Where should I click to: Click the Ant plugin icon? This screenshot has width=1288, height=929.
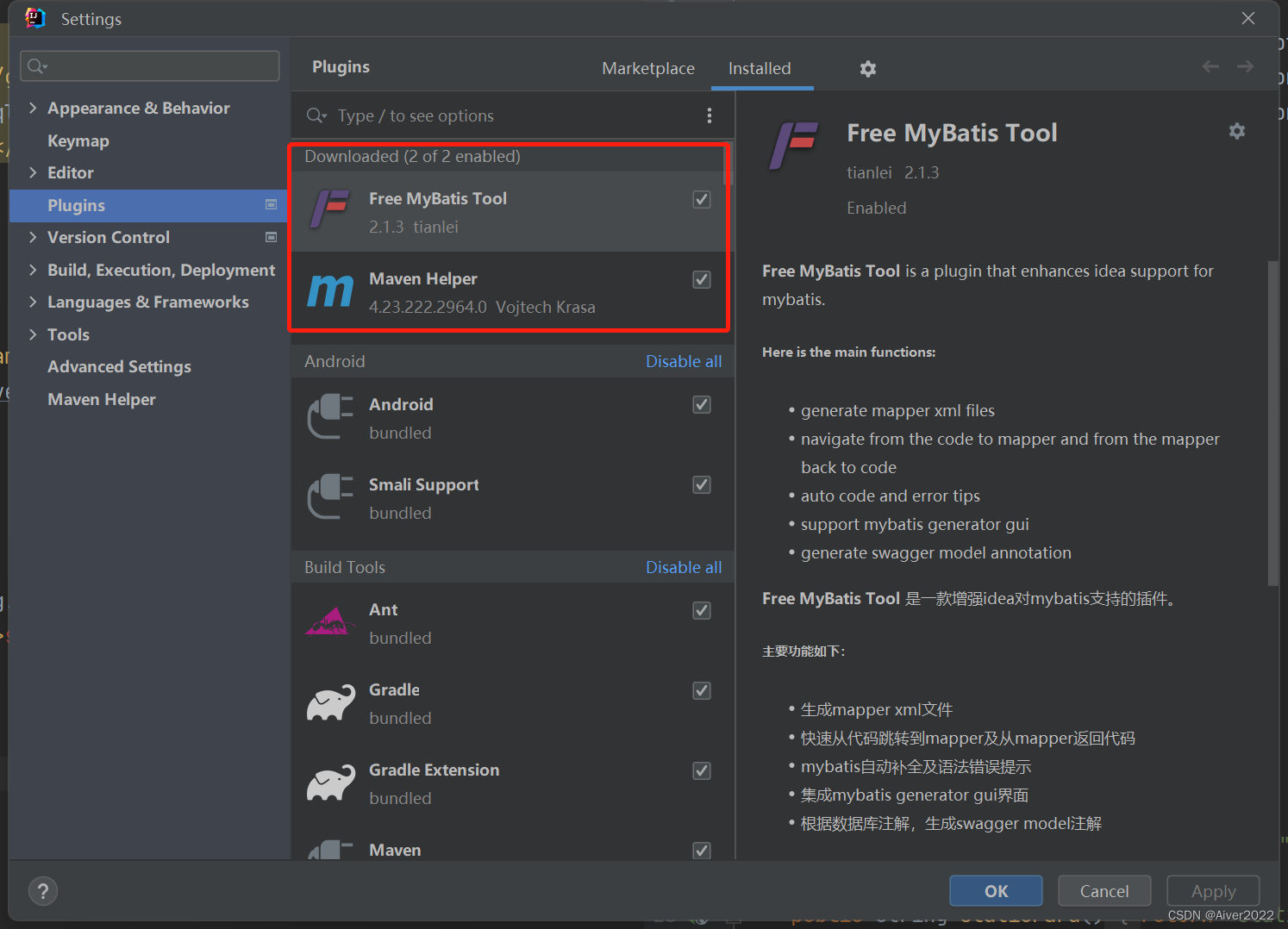329,621
